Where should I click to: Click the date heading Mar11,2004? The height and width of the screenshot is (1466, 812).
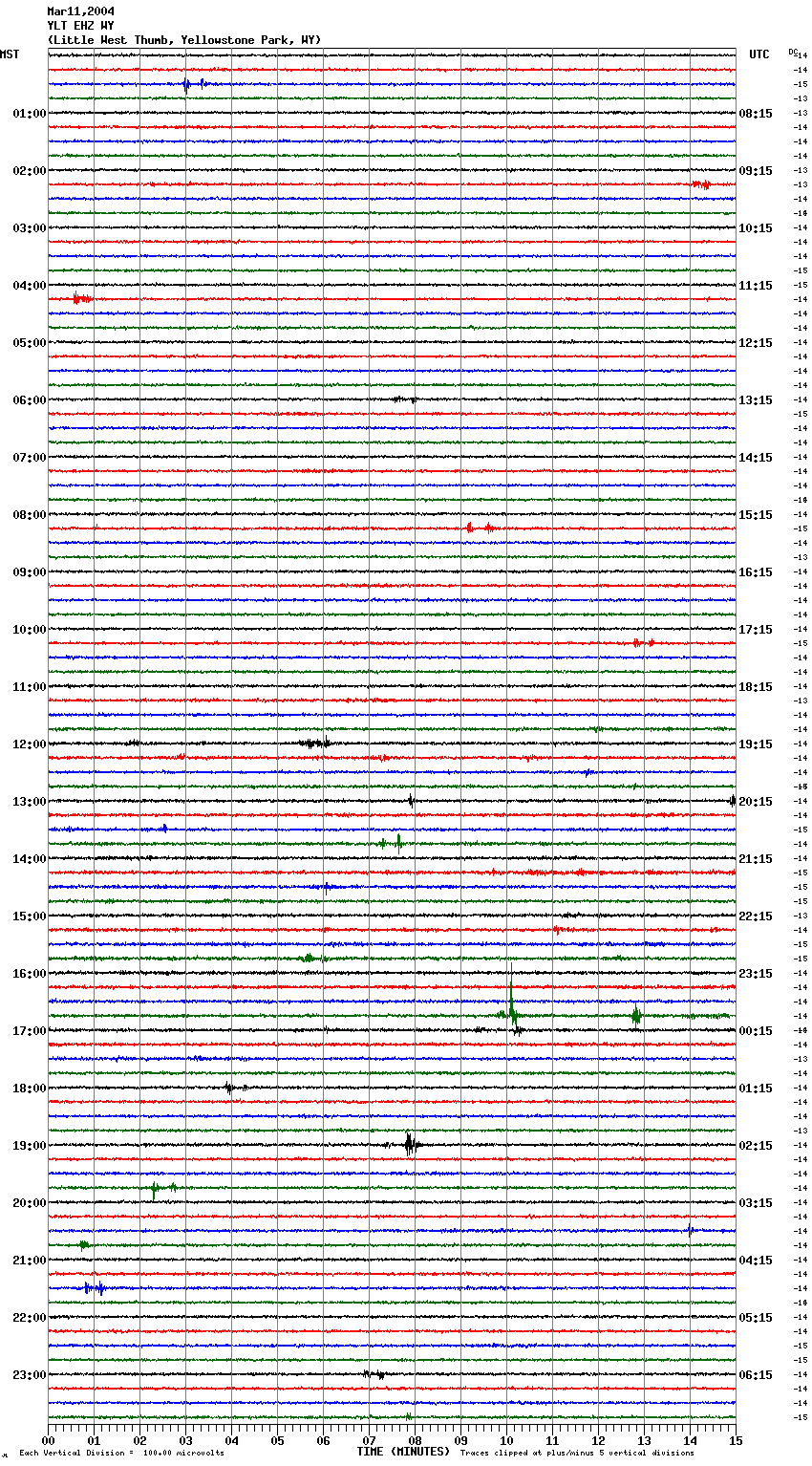80,11
